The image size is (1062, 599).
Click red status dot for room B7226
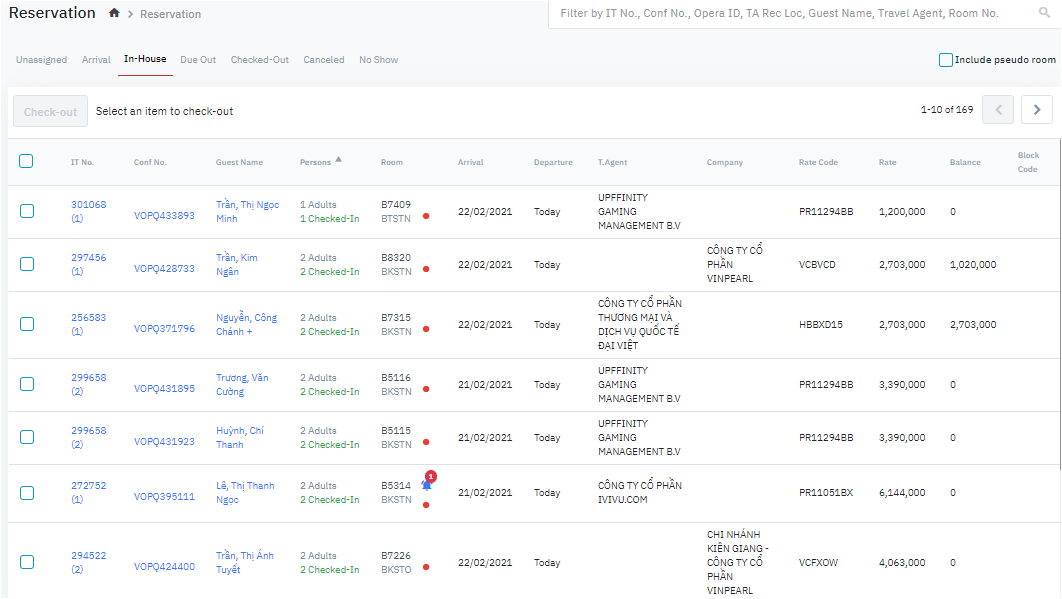426,567
